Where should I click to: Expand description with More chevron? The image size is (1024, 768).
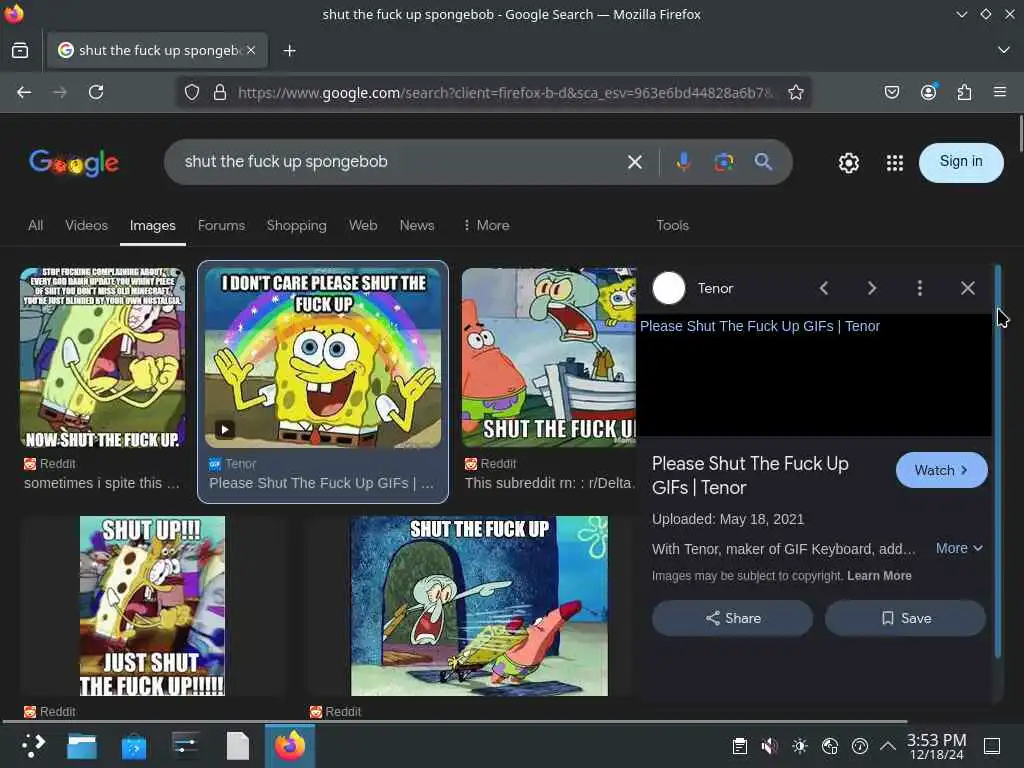959,549
